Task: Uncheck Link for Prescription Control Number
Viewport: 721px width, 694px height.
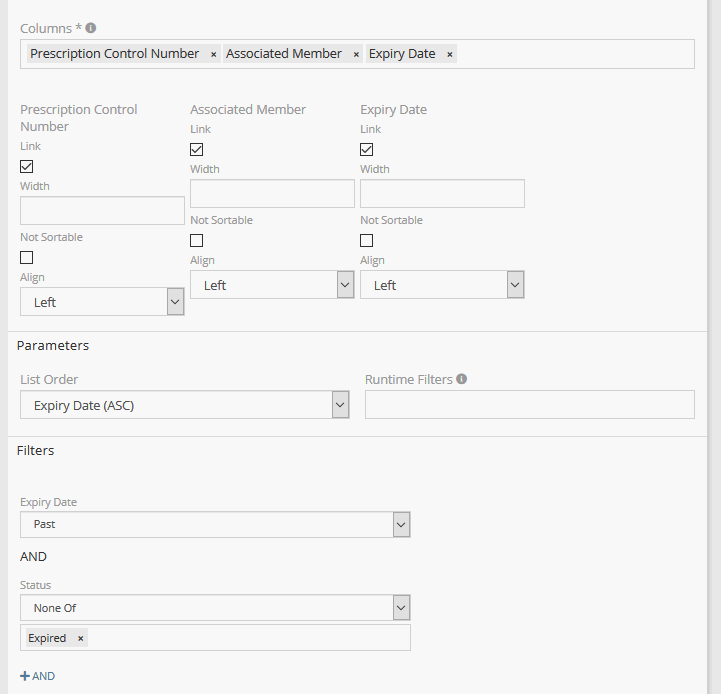Action: point(27,167)
